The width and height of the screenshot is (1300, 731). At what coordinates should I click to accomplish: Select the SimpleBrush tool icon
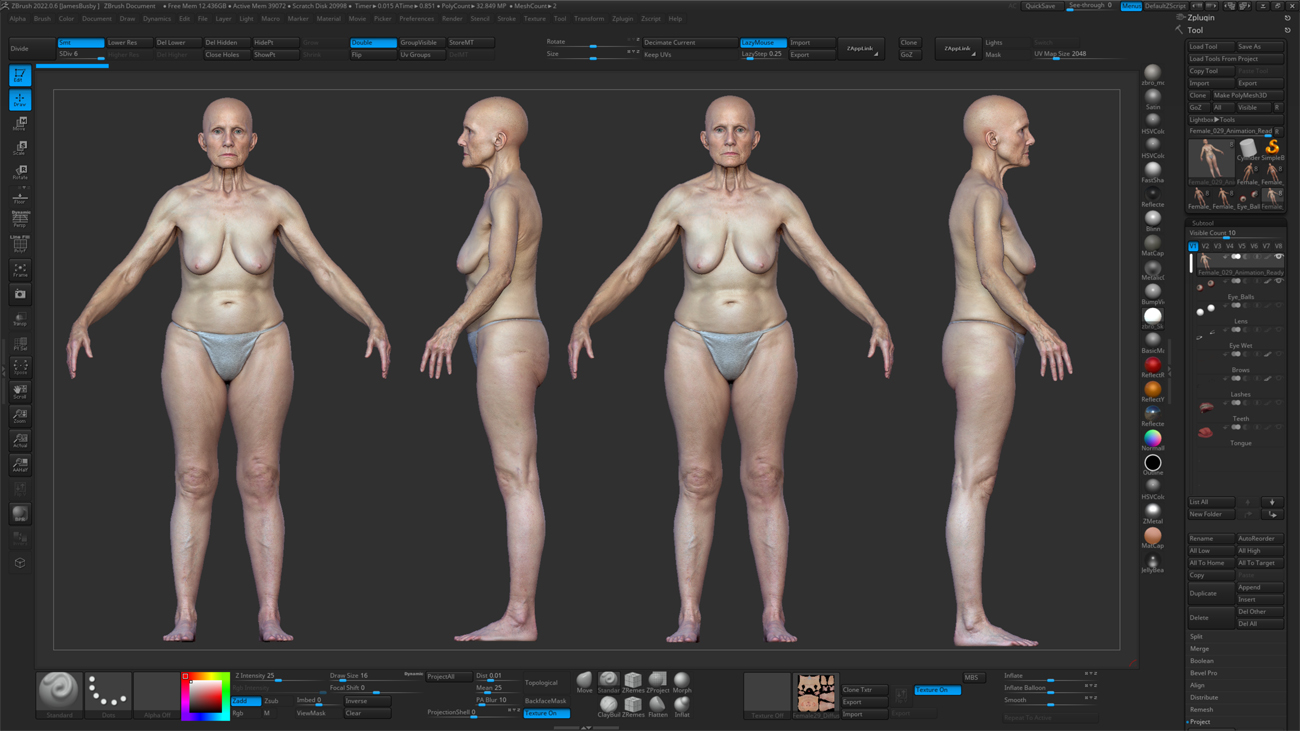pyautogui.click(x=1273, y=150)
